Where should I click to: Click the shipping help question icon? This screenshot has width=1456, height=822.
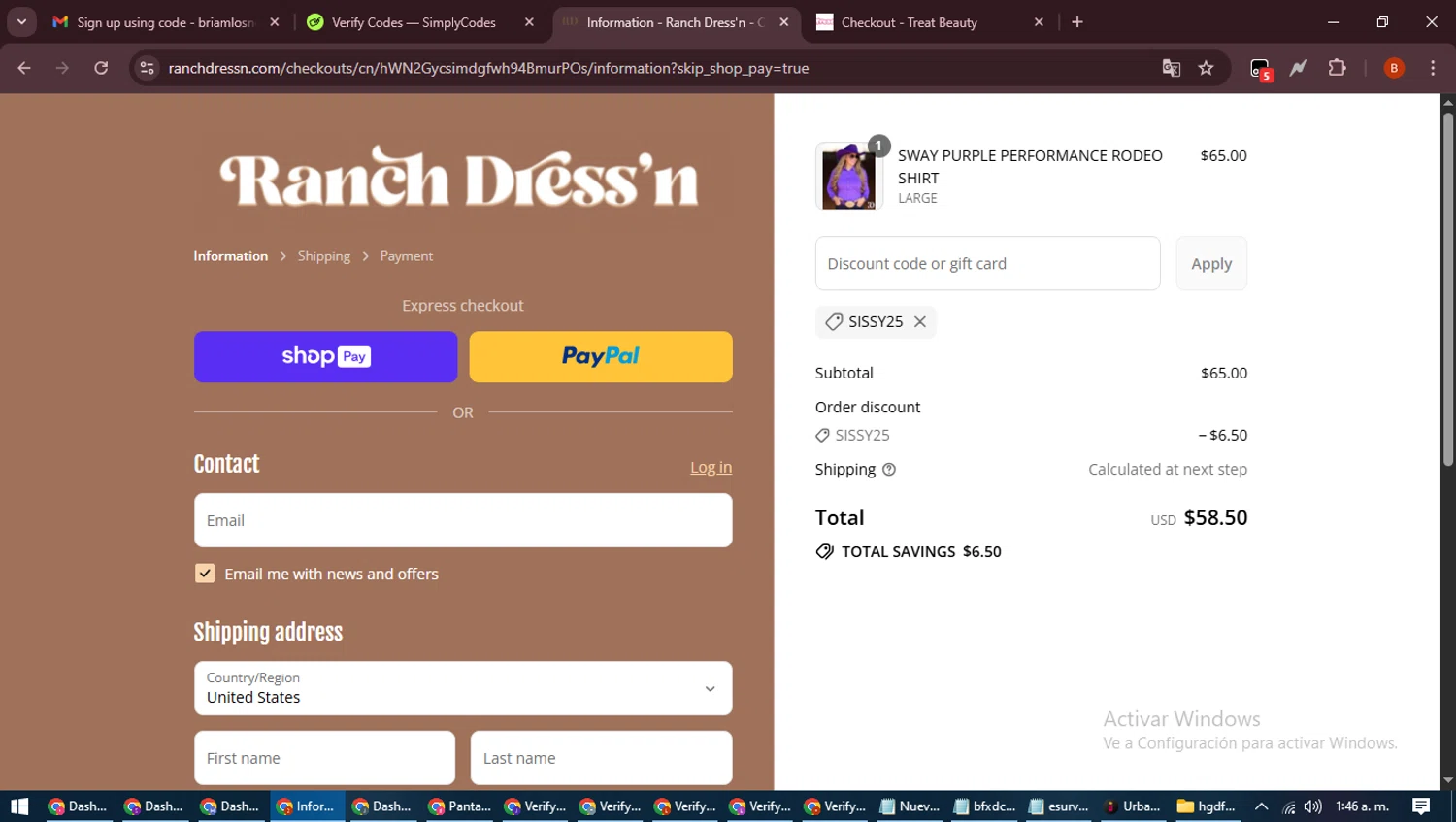(889, 470)
